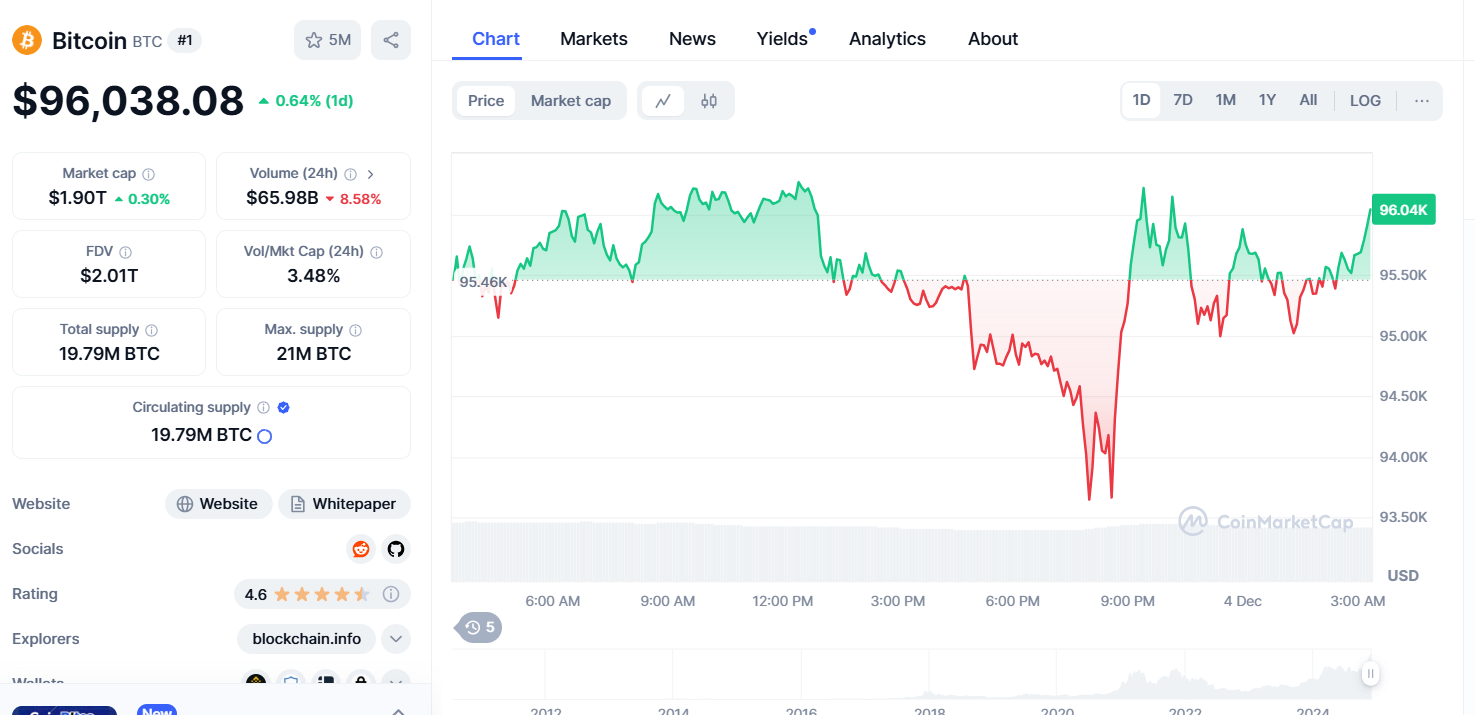Switch to candlestick chart view
The width and height of the screenshot is (1475, 715).
click(x=709, y=101)
